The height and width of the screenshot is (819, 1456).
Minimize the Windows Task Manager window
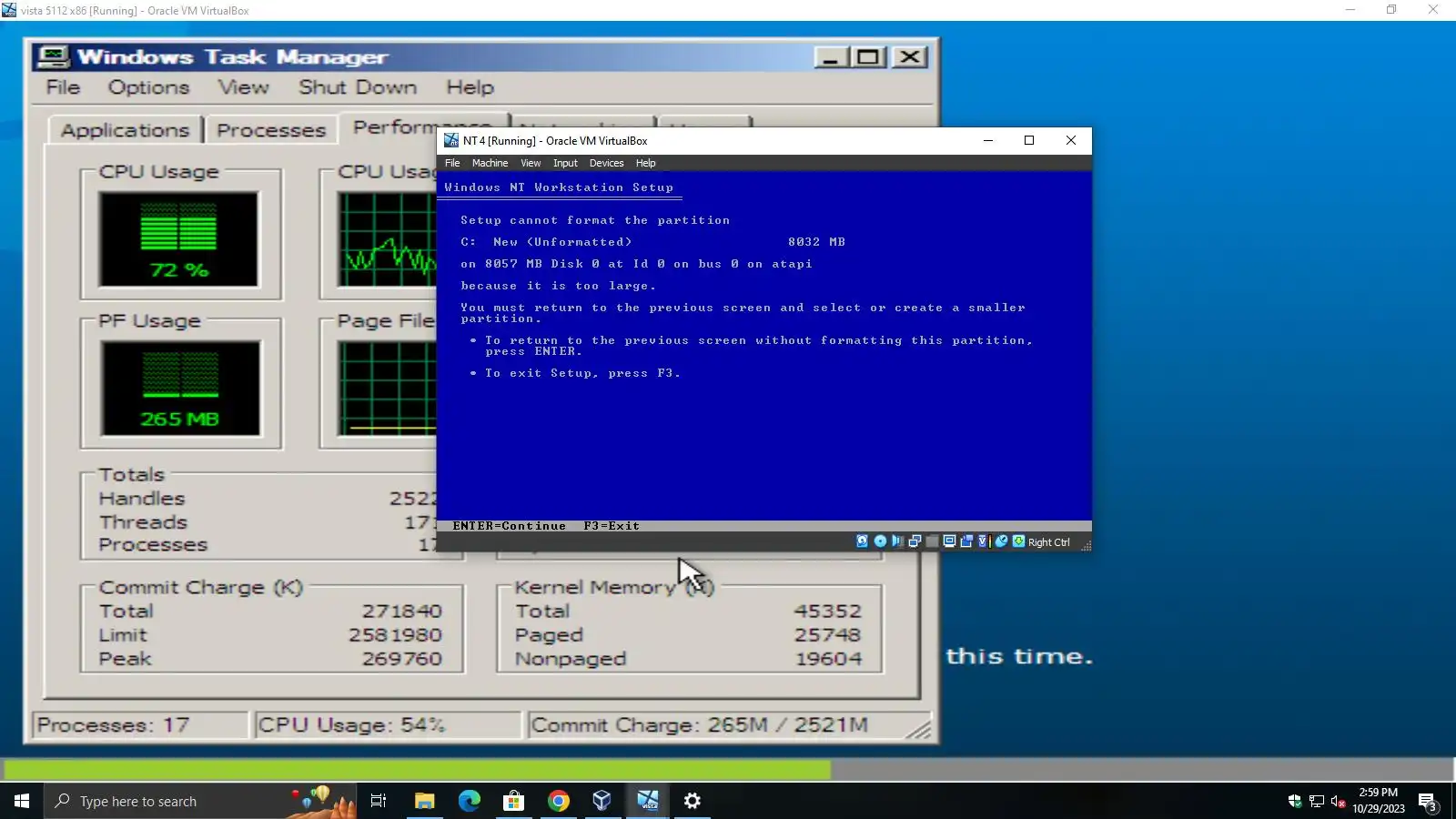click(x=831, y=56)
